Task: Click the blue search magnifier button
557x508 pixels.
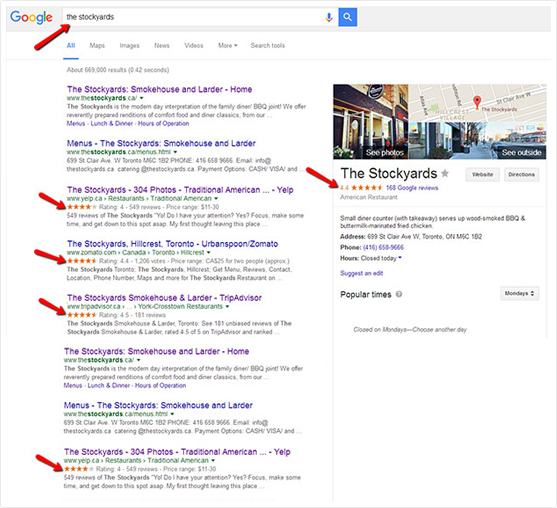Action: pos(347,17)
